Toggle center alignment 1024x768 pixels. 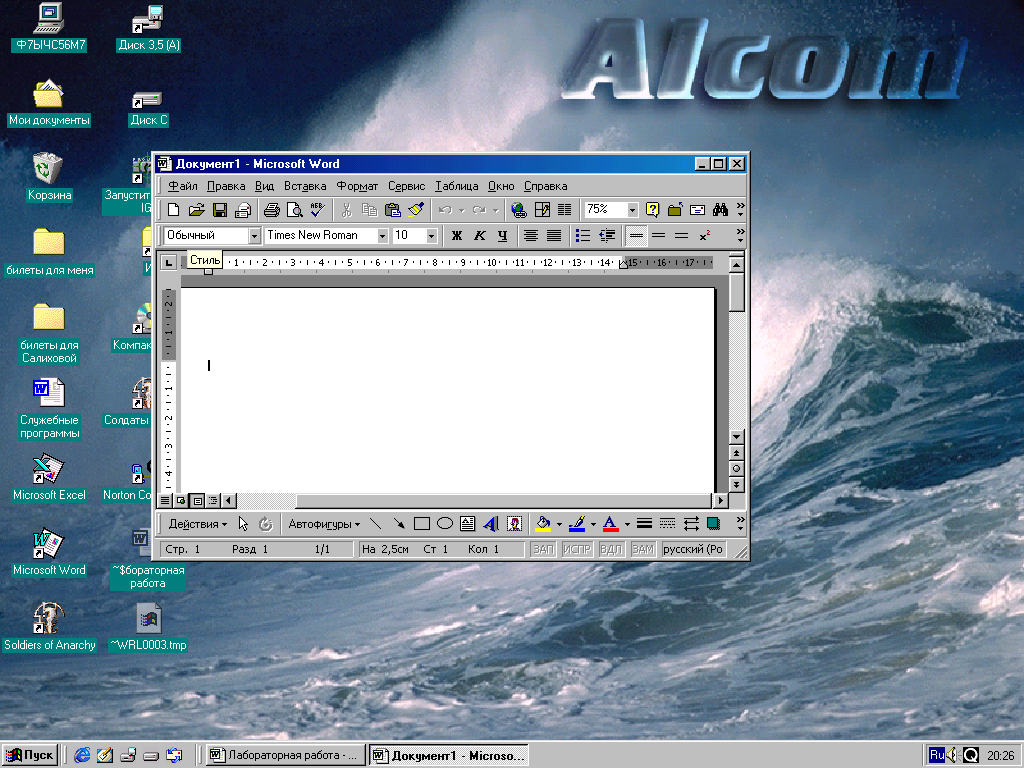530,235
